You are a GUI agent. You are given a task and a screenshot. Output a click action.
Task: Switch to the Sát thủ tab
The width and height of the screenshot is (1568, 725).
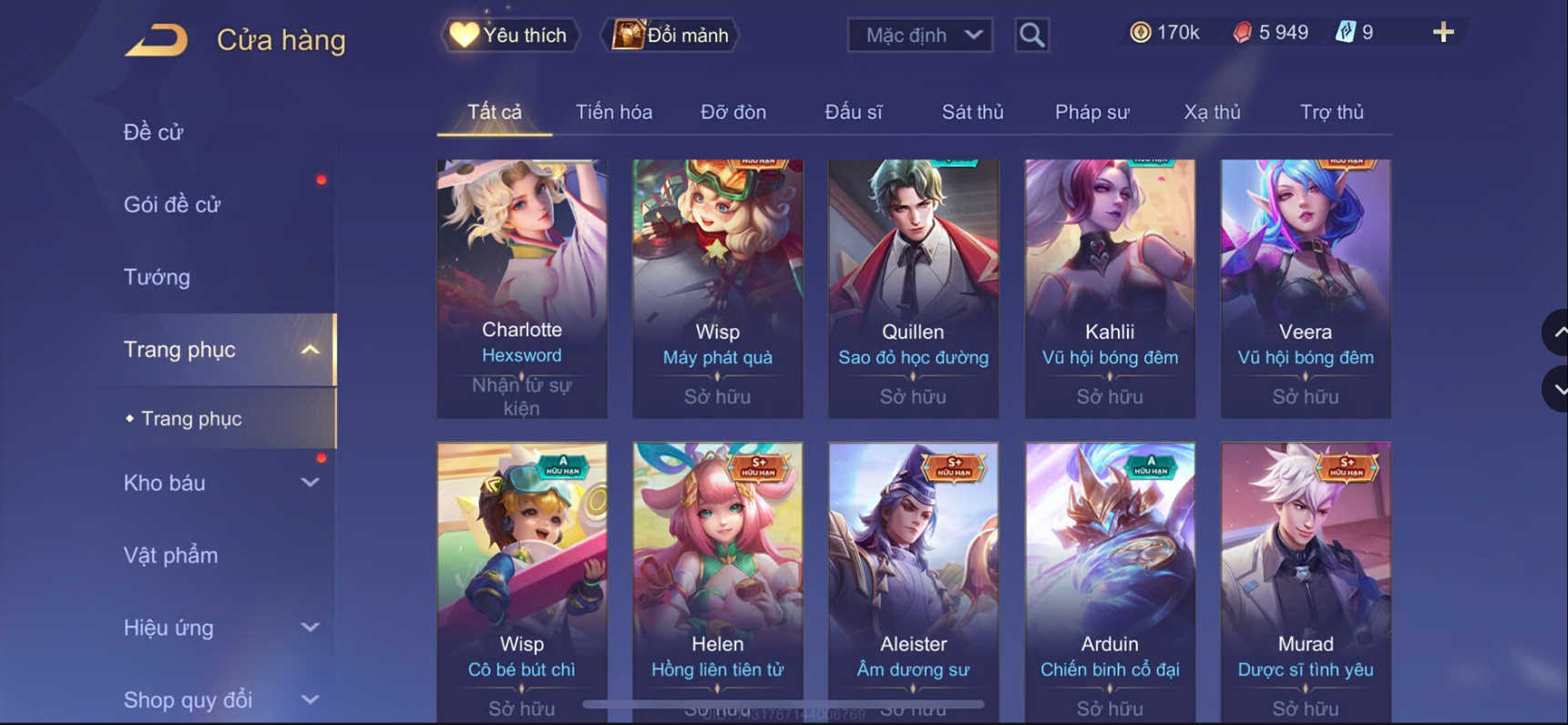click(972, 112)
